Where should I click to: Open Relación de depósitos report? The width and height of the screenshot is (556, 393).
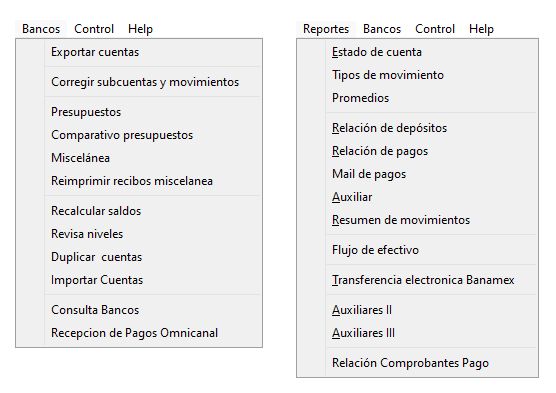(x=417, y=128)
